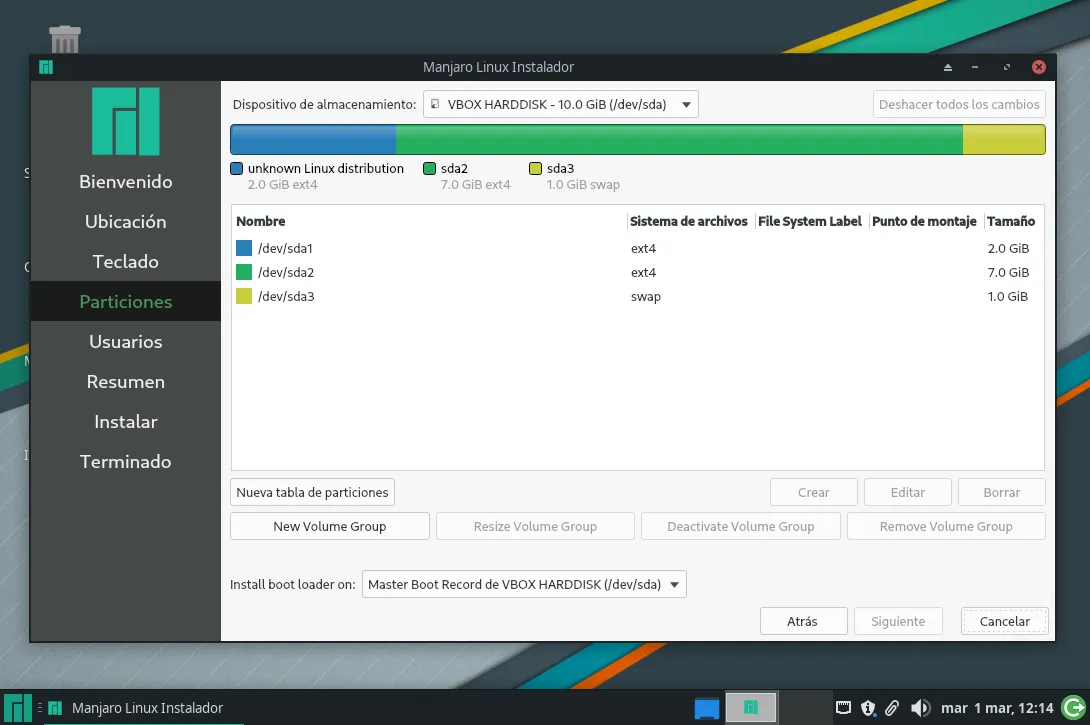Click the green sda2 segment in the partition bar

(679, 140)
